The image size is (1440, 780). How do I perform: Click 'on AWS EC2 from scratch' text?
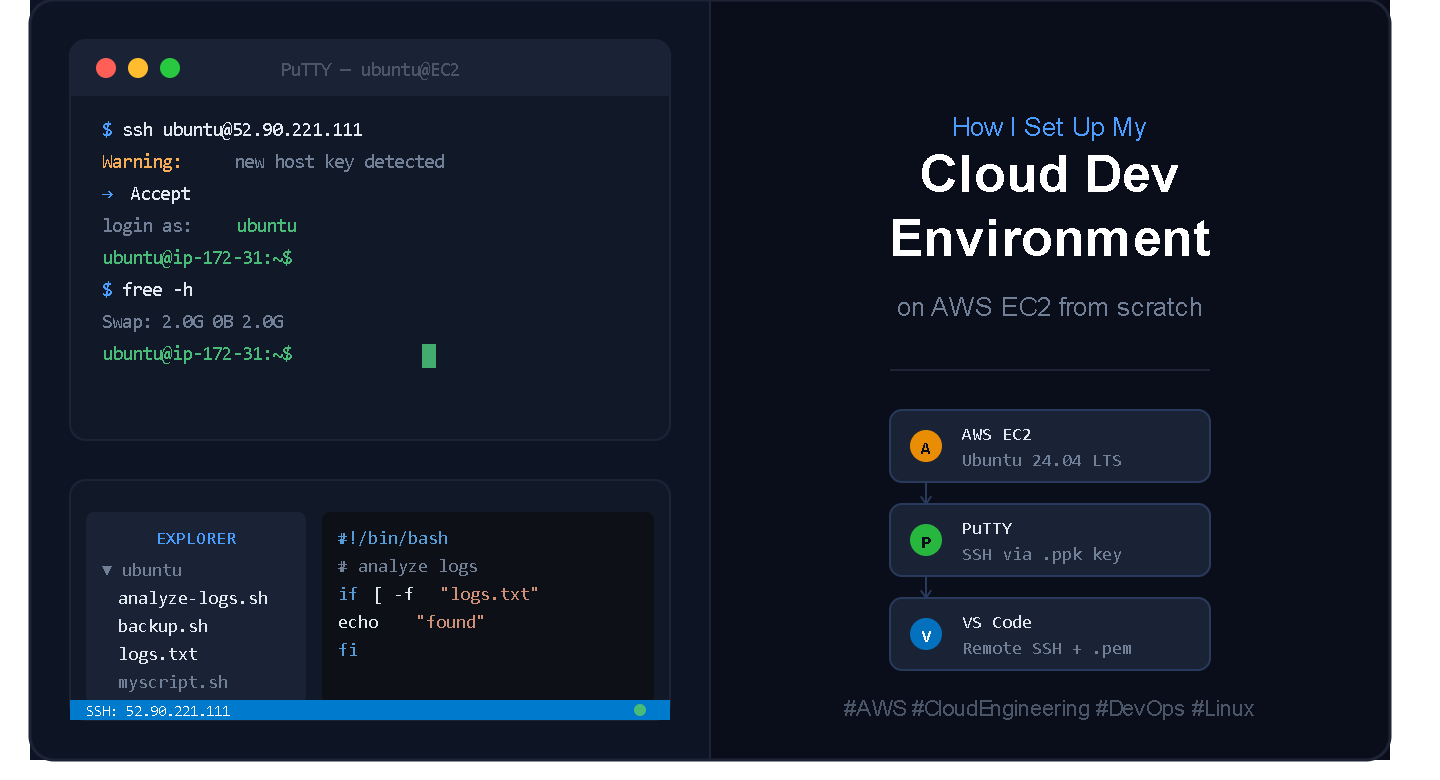(1050, 307)
